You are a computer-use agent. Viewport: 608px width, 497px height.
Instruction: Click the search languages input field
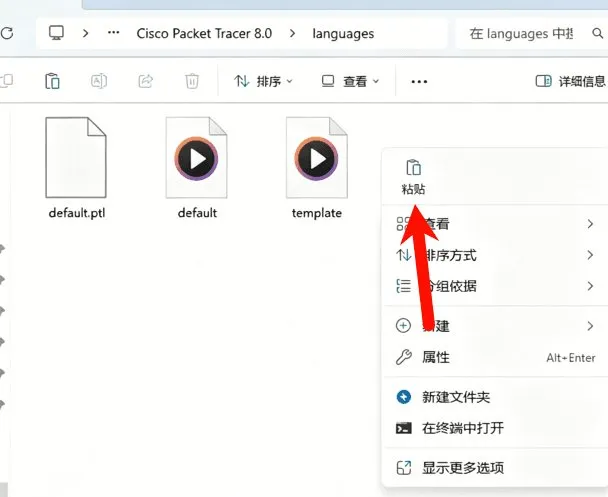click(522, 33)
